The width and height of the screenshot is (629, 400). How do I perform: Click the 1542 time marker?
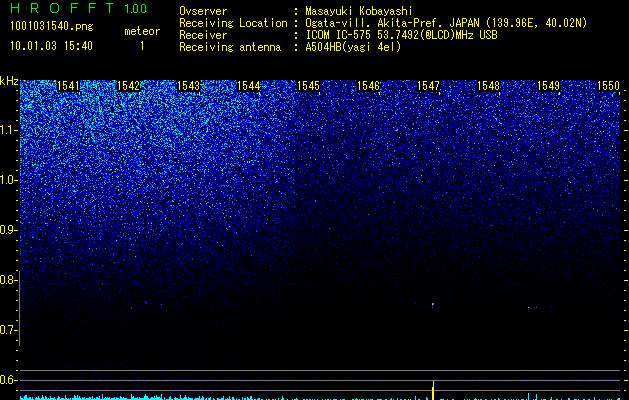point(128,86)
